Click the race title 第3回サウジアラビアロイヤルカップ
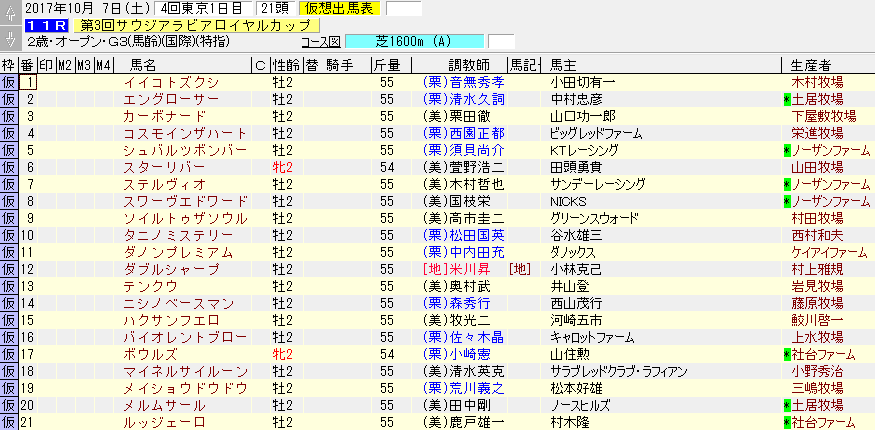875x430 pixels. click(x=195, y=25)
